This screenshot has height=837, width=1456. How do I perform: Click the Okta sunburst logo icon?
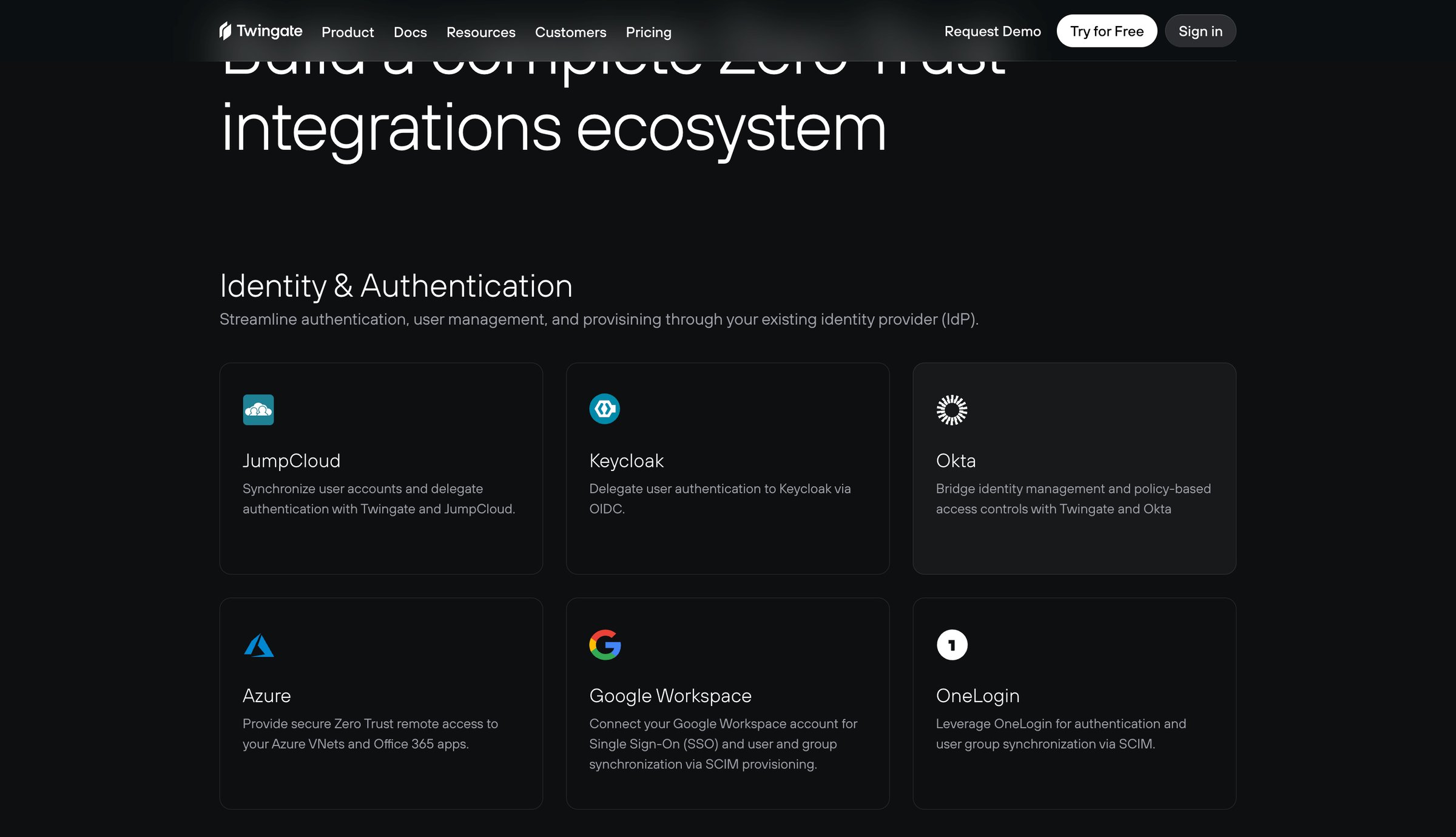[x=951, y=410]
